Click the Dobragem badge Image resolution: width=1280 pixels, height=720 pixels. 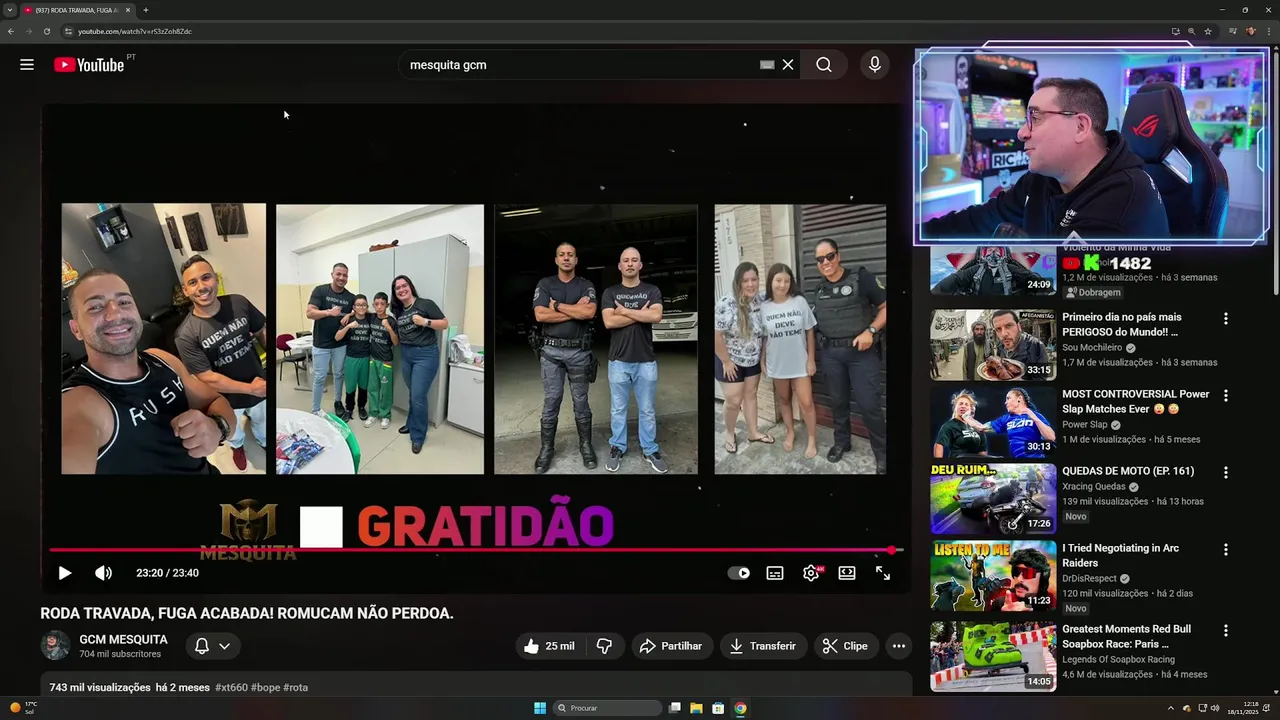tap(1093, 293)
